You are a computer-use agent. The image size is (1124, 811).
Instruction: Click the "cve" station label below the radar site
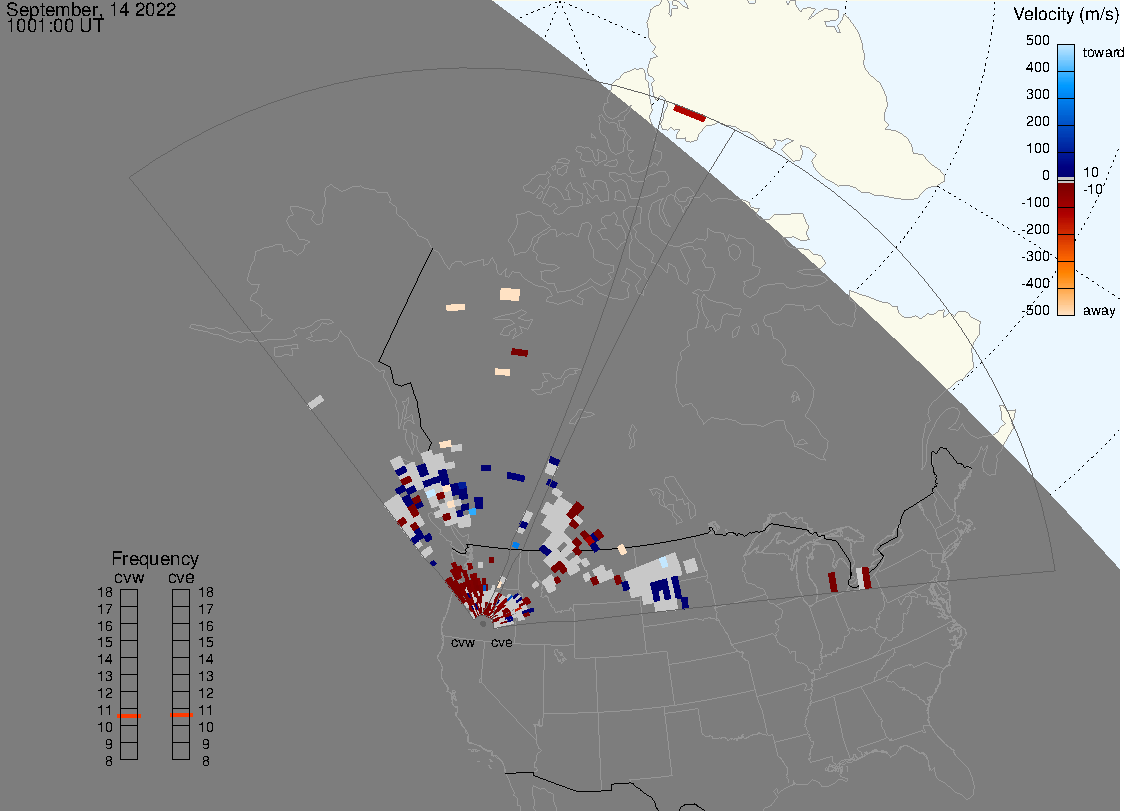[502, 643]
